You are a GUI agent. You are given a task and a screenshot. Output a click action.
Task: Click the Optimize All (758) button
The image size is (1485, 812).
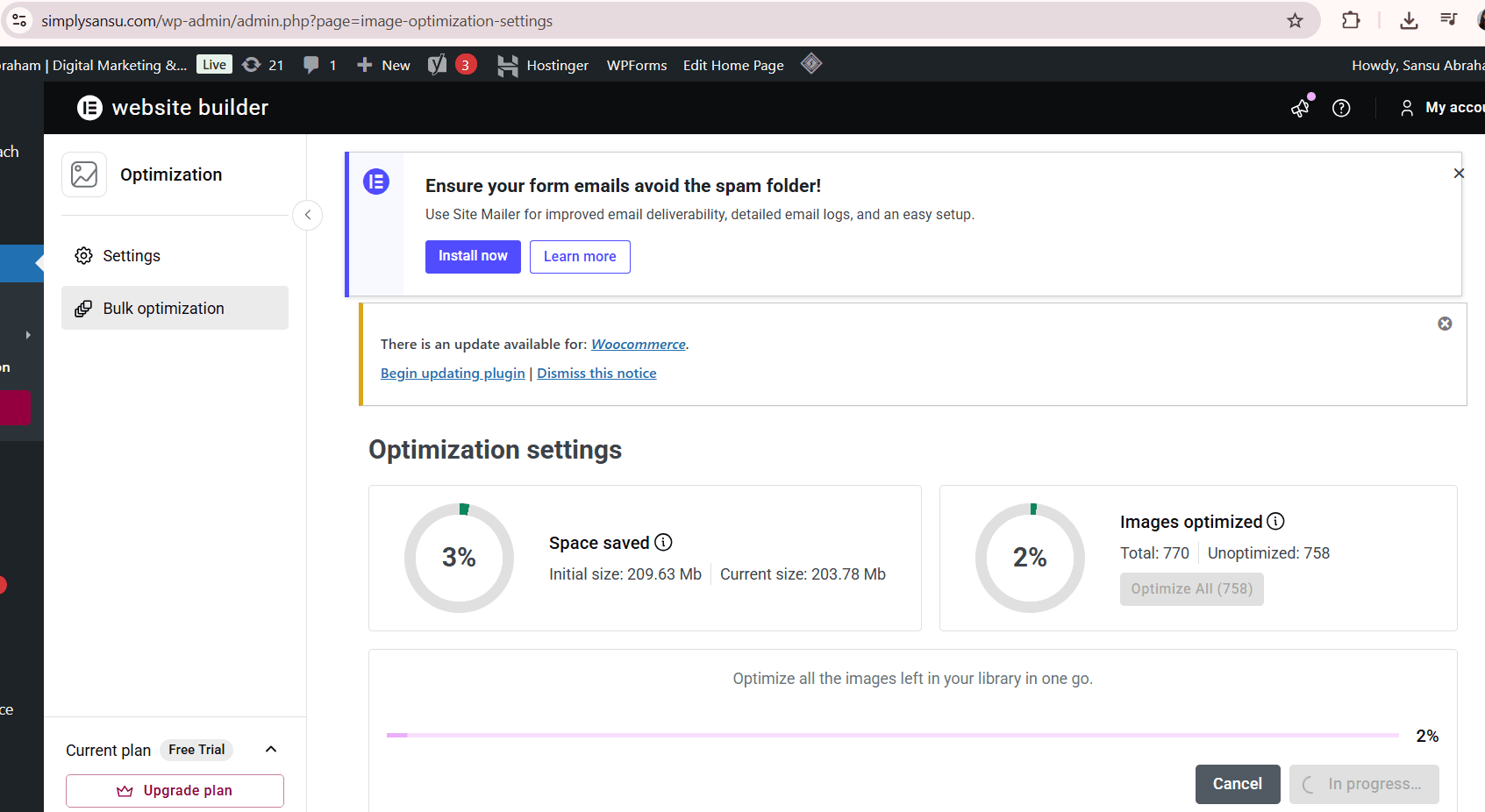point(1191,589)
